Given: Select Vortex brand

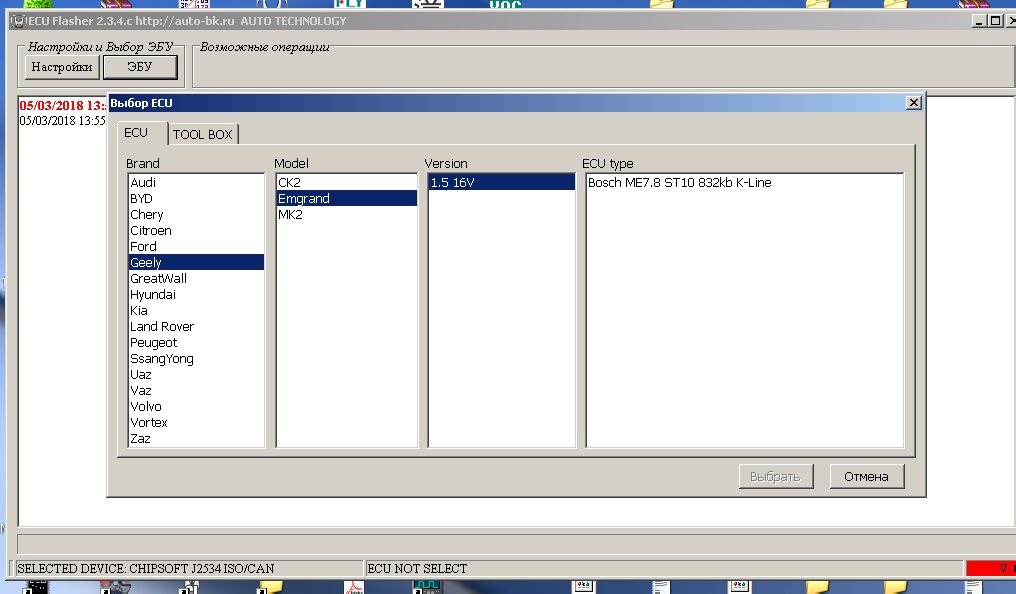Looking at the screenshot, I should [x=196, y=422].
